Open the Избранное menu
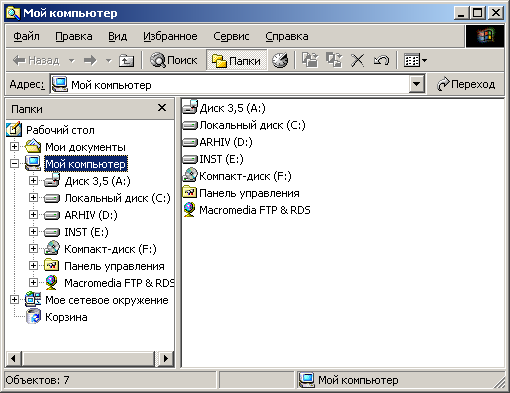 (x=170, y=36)
